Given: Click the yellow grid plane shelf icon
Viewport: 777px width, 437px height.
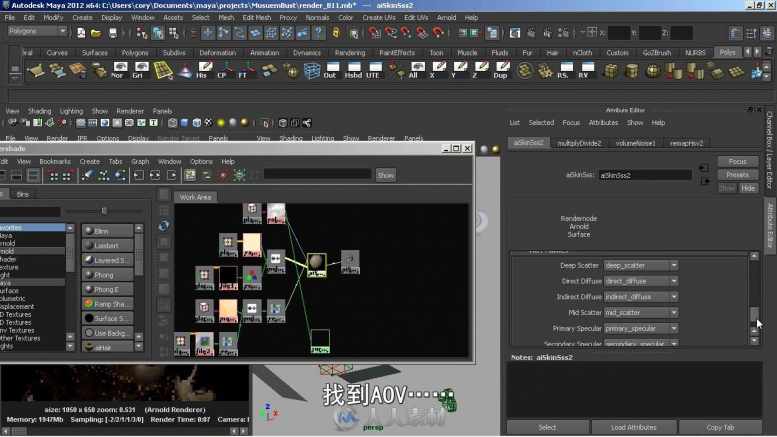Looking at the screenshot, I should coord(163,70).
